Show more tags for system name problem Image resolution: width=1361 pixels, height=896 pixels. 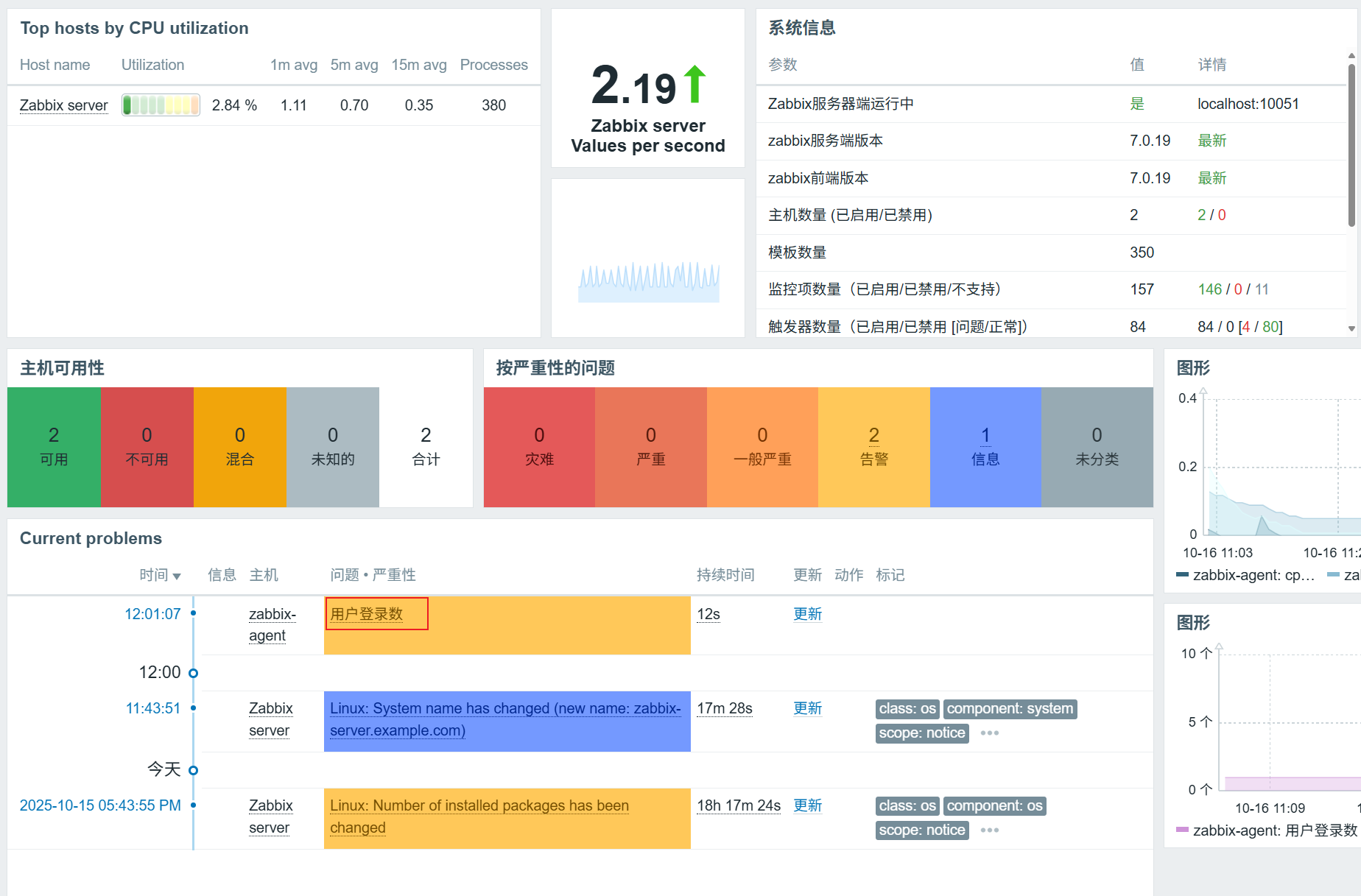[990, 733]
